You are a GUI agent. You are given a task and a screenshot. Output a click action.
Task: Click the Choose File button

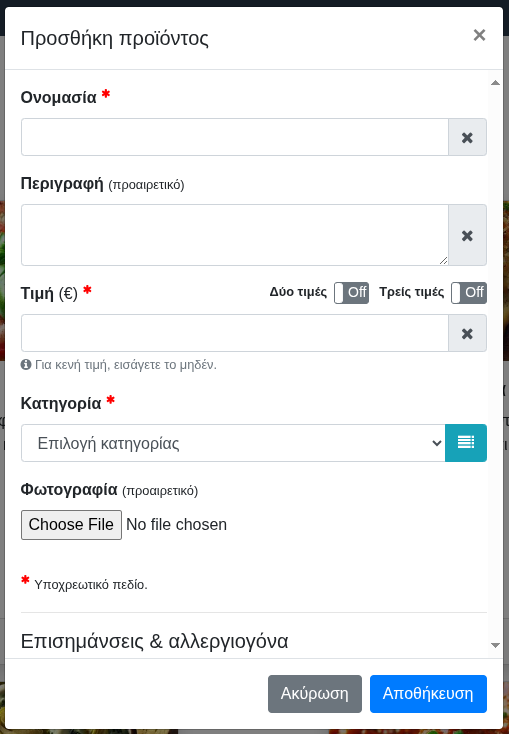click(x=71, y=525)
